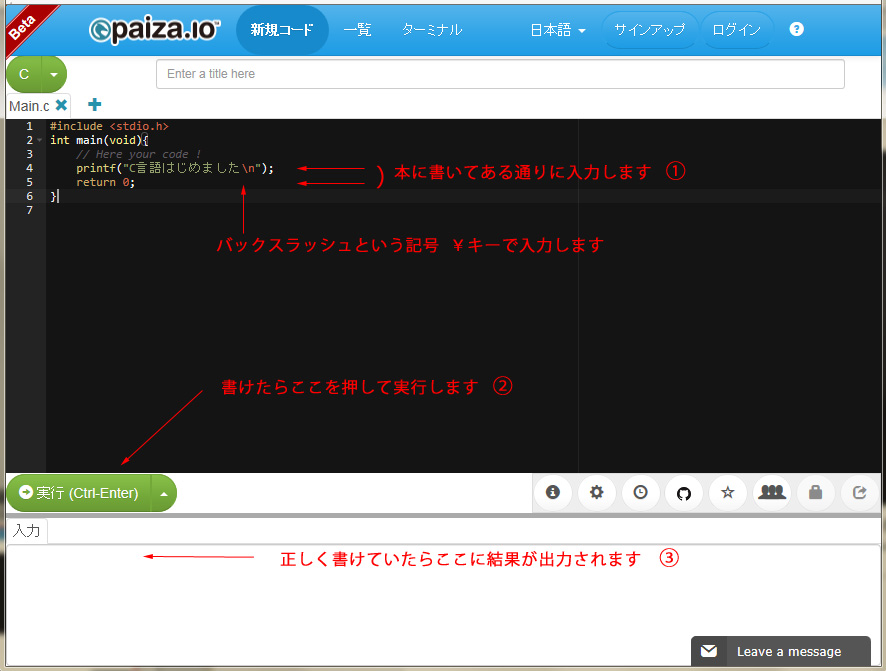This screenshot has height=671, width=886.
Task: Open the Leave a message chat widget
Action: click(780, 651)
